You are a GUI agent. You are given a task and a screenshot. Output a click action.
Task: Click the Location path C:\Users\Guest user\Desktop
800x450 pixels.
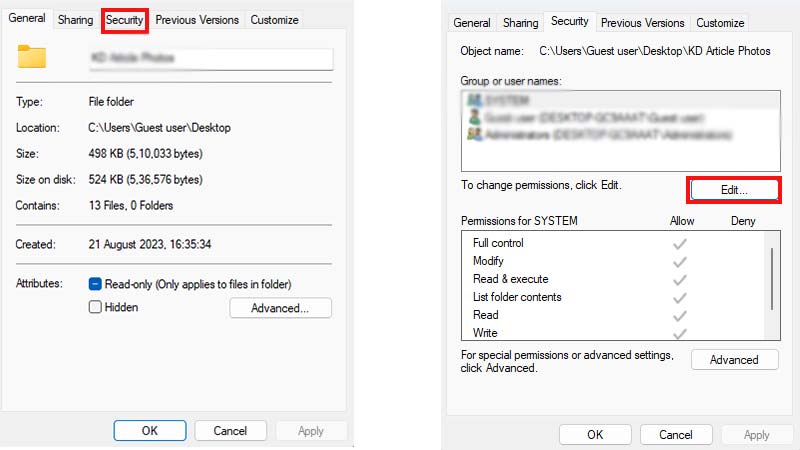point(159,128)
